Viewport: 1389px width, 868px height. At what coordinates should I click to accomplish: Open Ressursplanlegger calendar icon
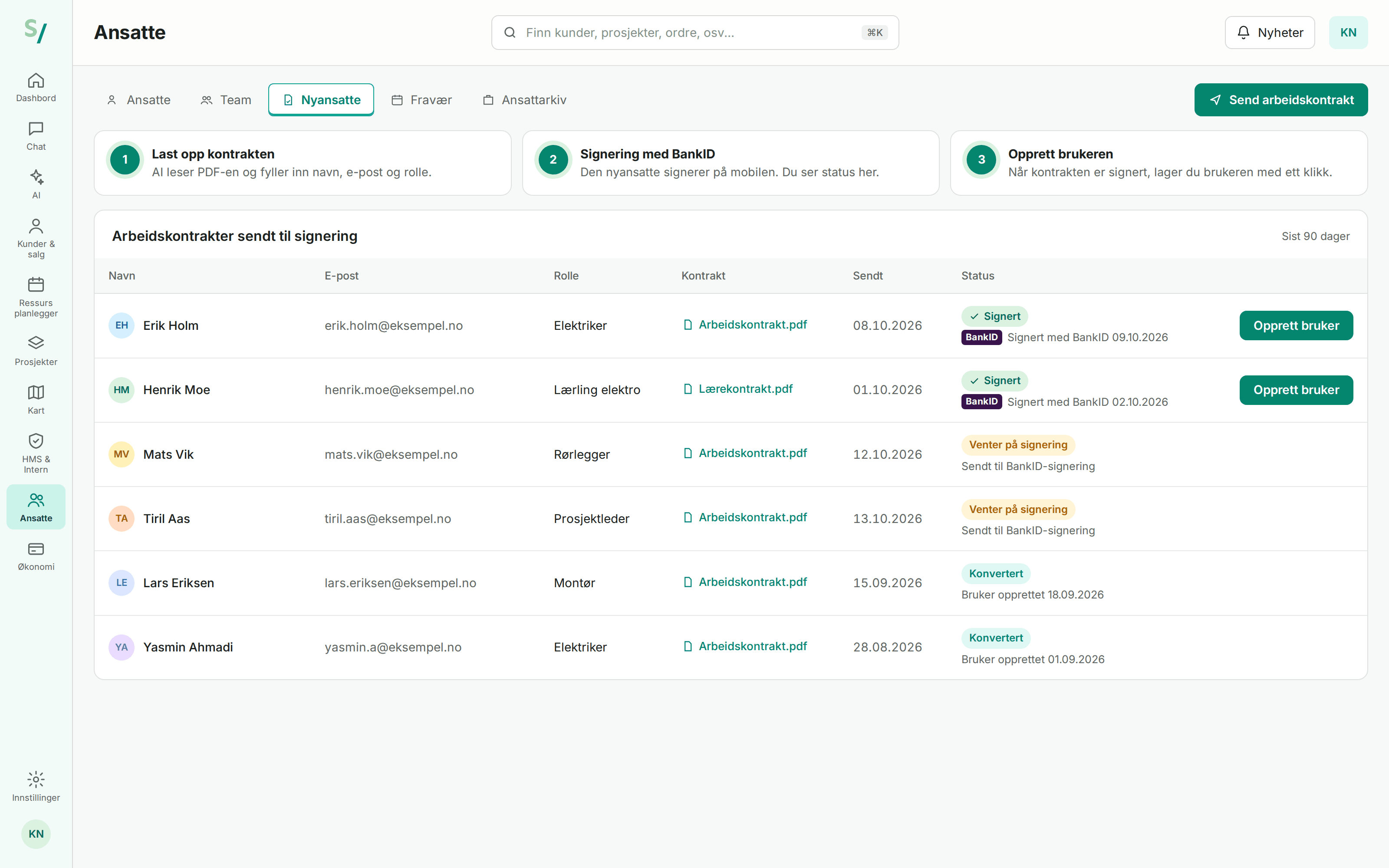(x=36, y=284)
